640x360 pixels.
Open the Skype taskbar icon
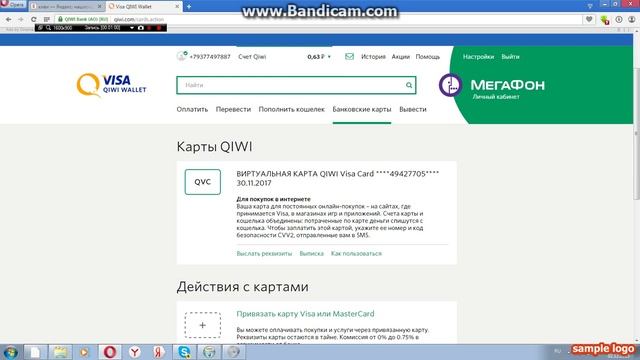tap(184, 352)
